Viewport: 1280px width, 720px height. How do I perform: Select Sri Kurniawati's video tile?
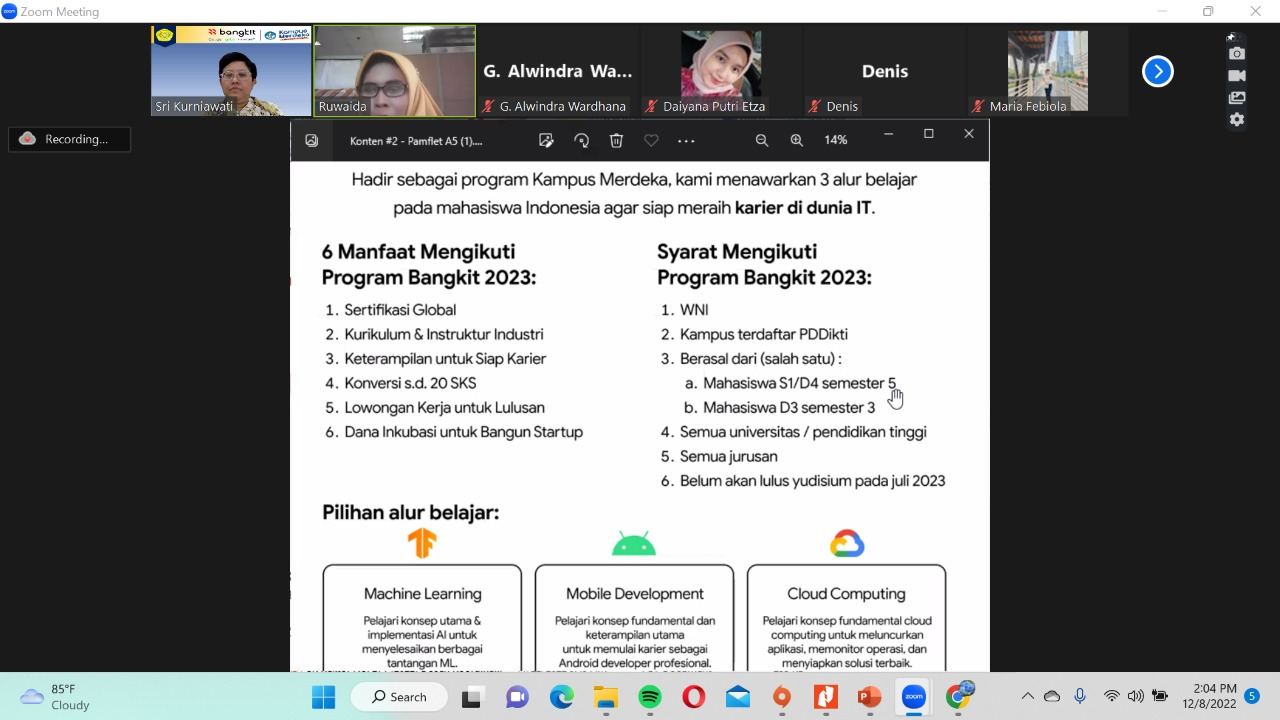[x=231, y=71]
